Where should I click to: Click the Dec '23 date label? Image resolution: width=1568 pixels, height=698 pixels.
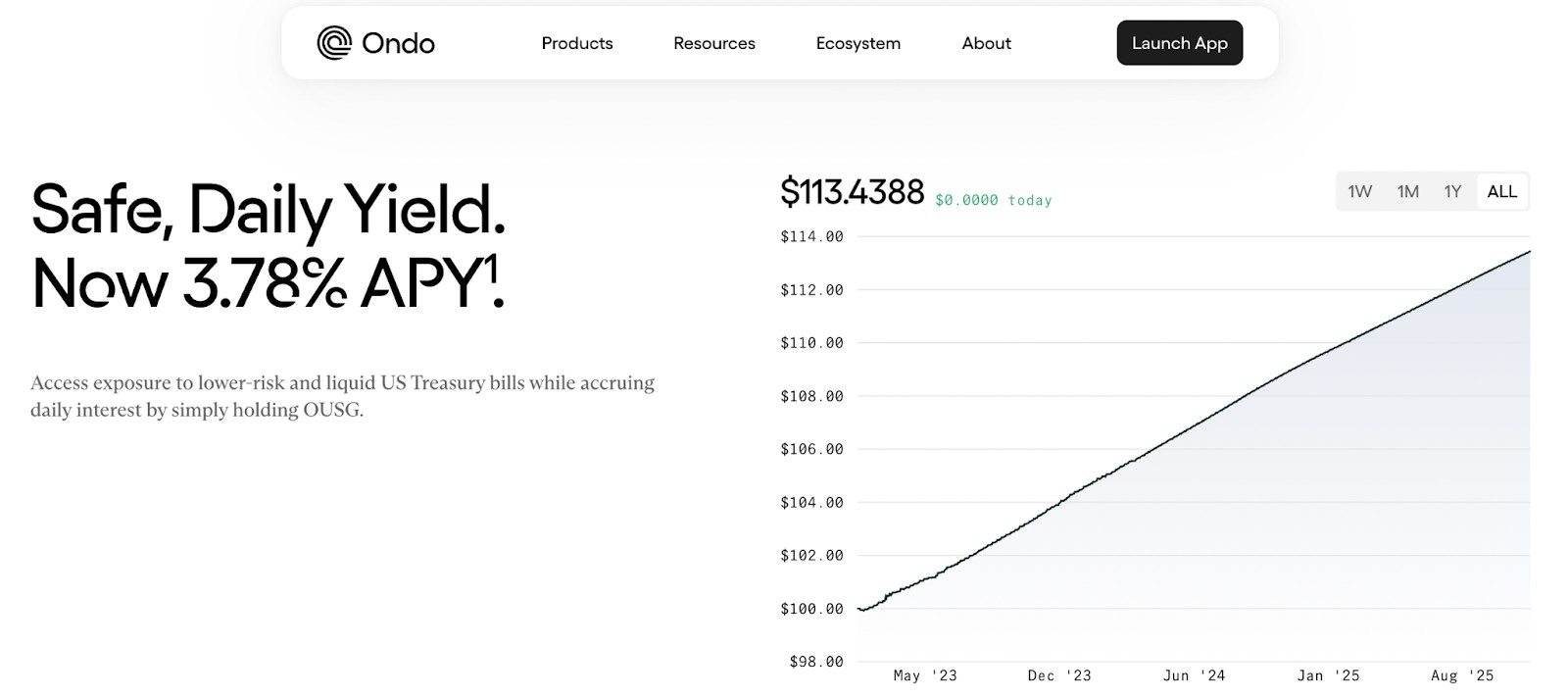click(x=1059, y=675)
